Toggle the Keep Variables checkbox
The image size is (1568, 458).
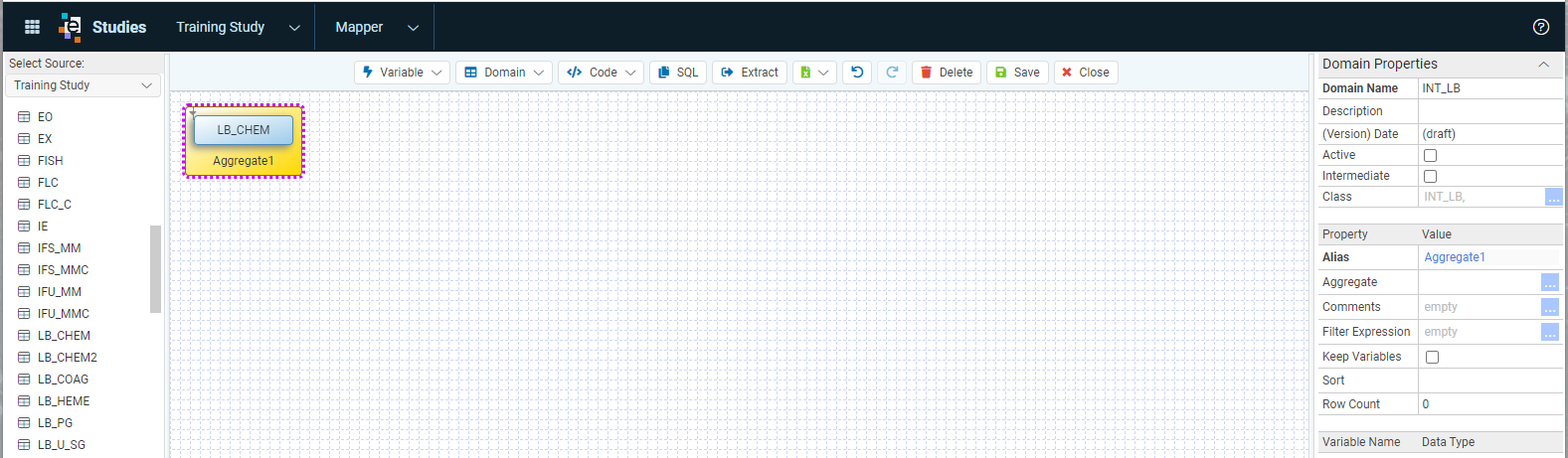(1432, 358)
